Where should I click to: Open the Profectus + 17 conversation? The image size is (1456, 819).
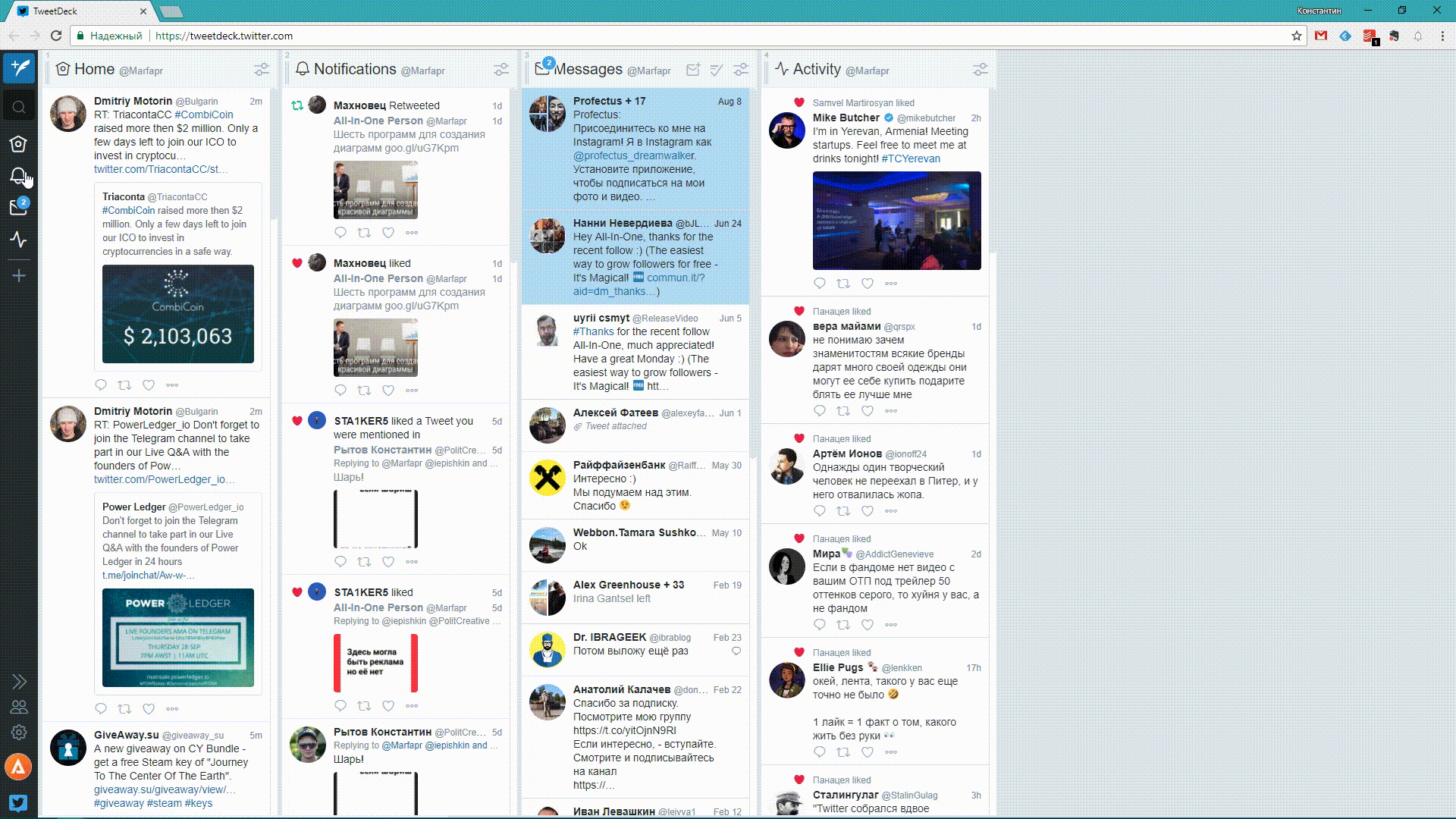click(x=635, y=149)
